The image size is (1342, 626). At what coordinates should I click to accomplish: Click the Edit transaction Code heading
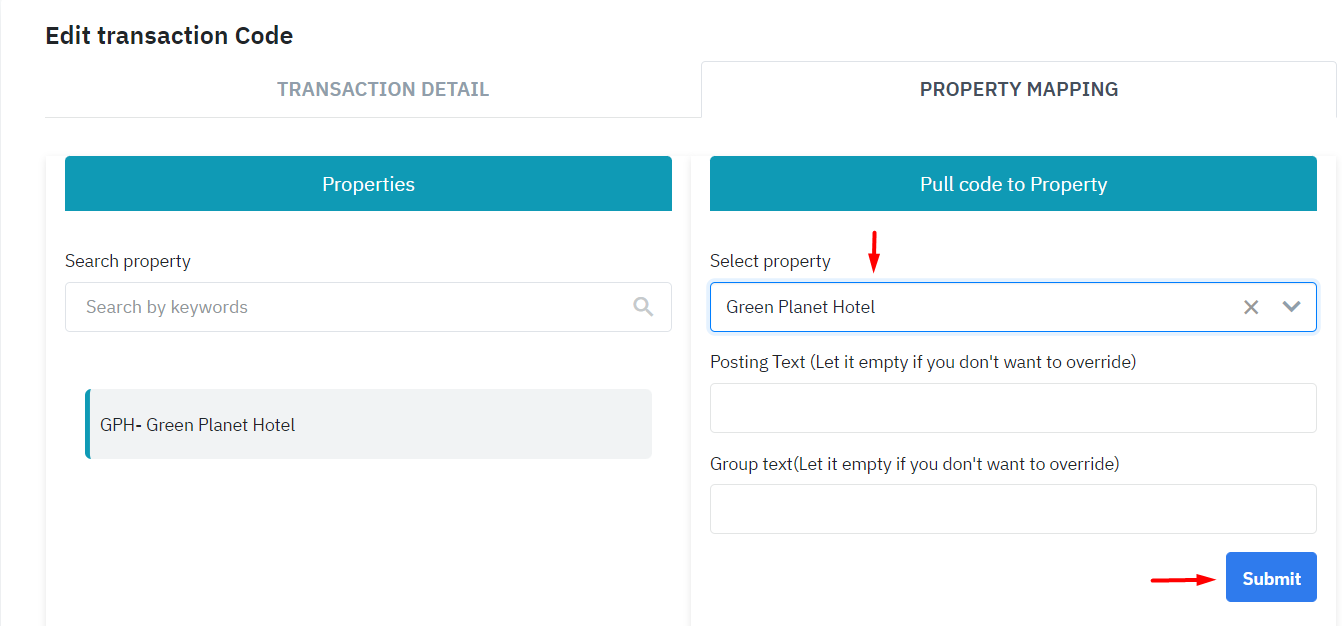tap(169, 36)
